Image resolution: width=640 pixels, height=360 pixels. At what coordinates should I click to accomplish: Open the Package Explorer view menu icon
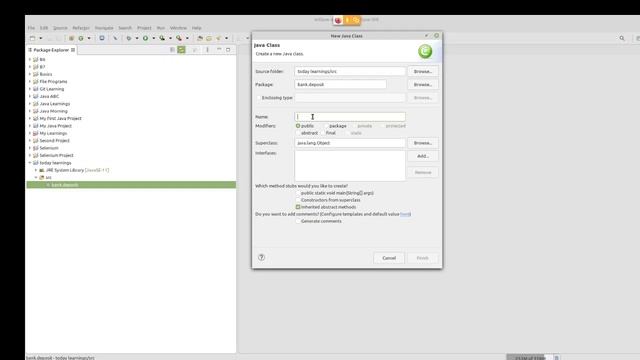pyautogui.click(x=207, y=50)
